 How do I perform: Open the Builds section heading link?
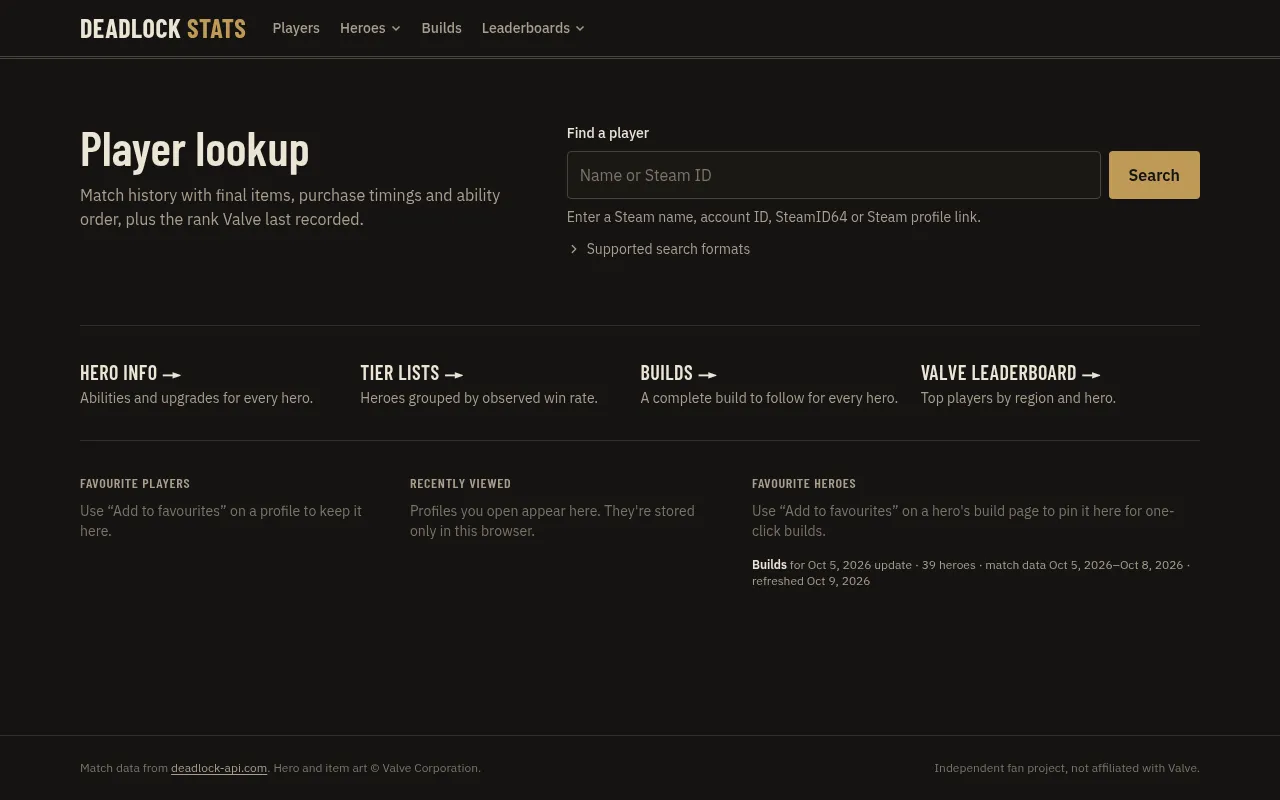tap(679, 373)
